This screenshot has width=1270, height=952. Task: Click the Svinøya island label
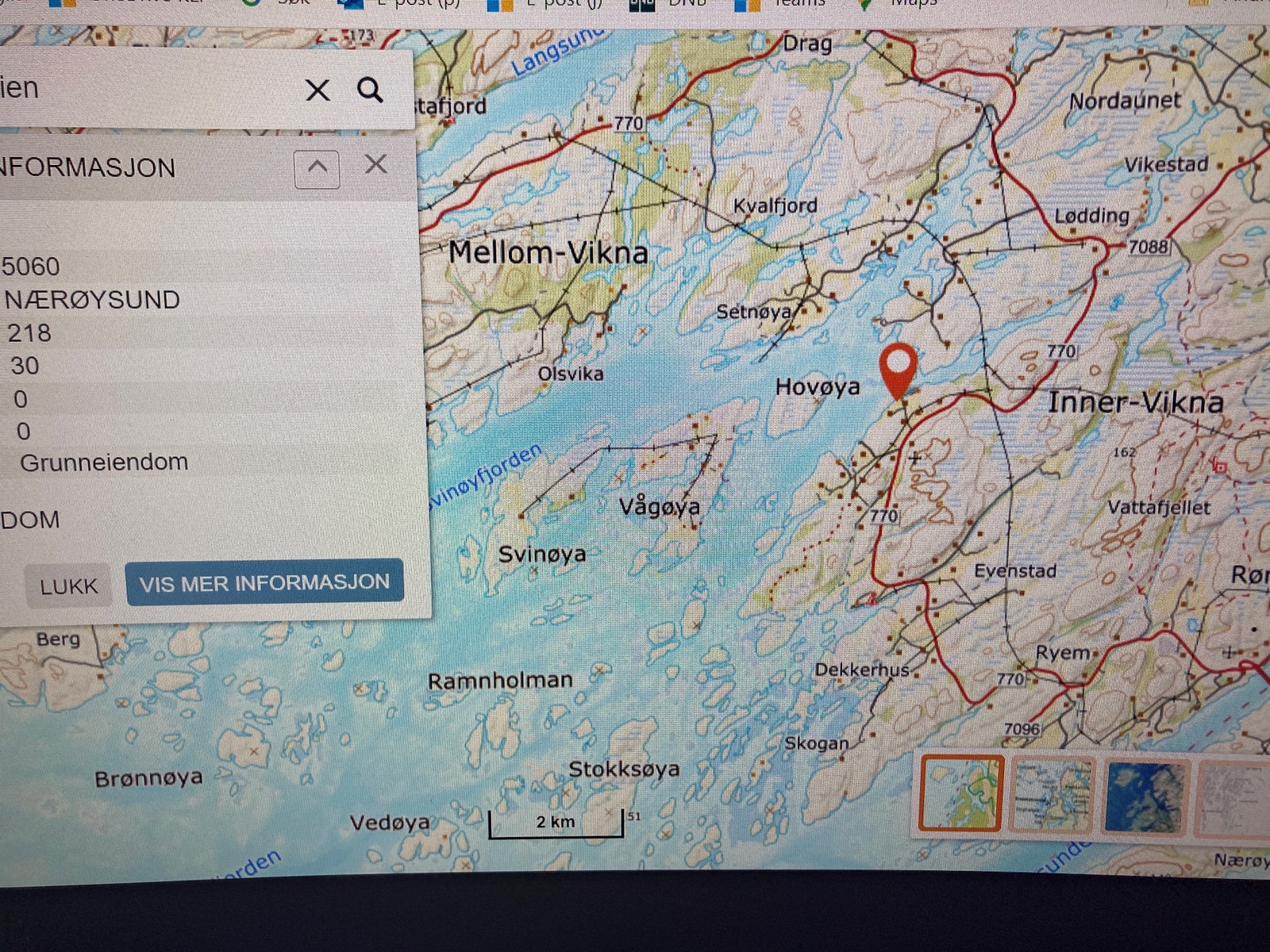(x=542, y=554)
